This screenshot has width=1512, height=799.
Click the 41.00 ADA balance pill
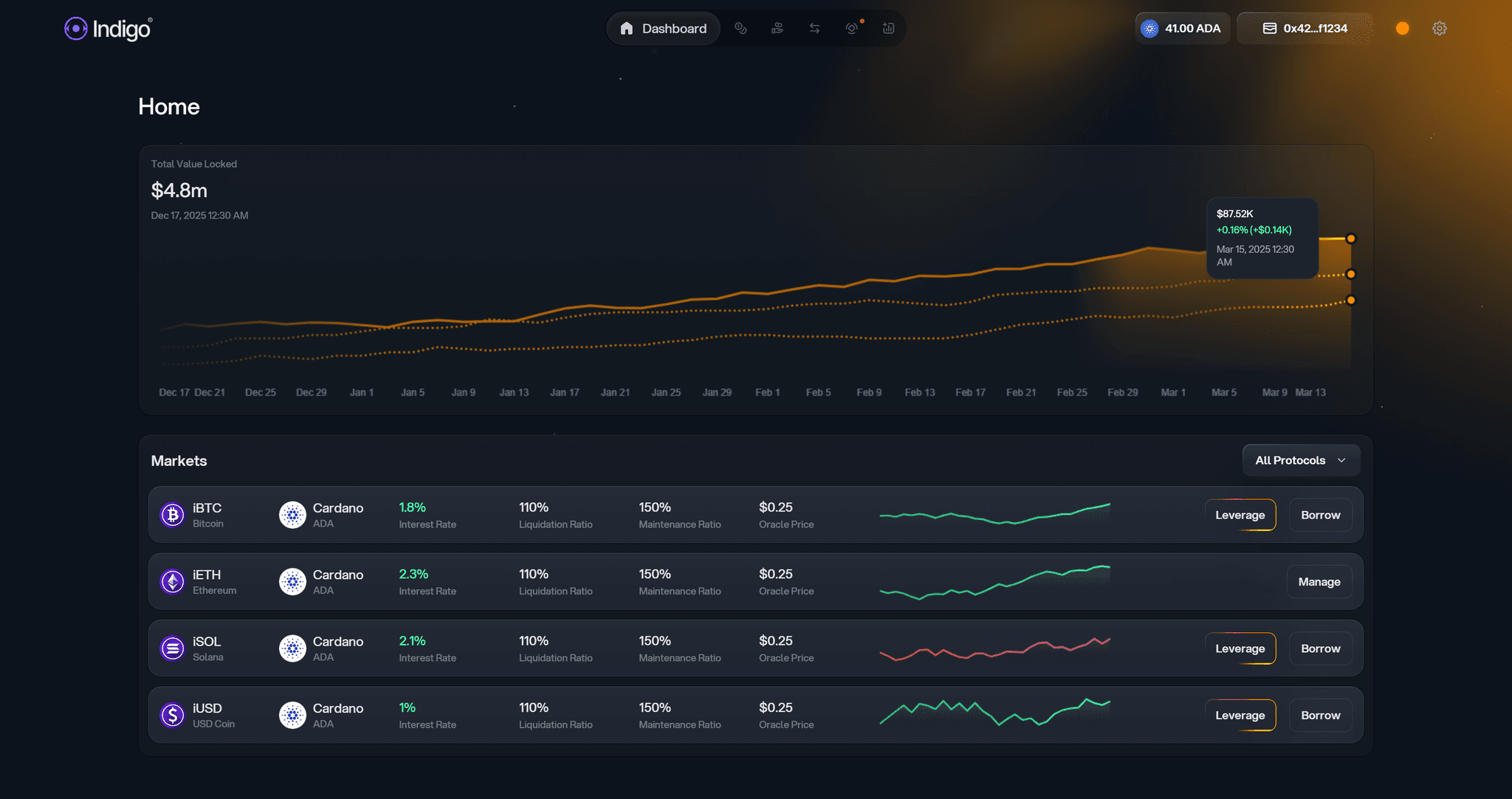point(1183,28)
